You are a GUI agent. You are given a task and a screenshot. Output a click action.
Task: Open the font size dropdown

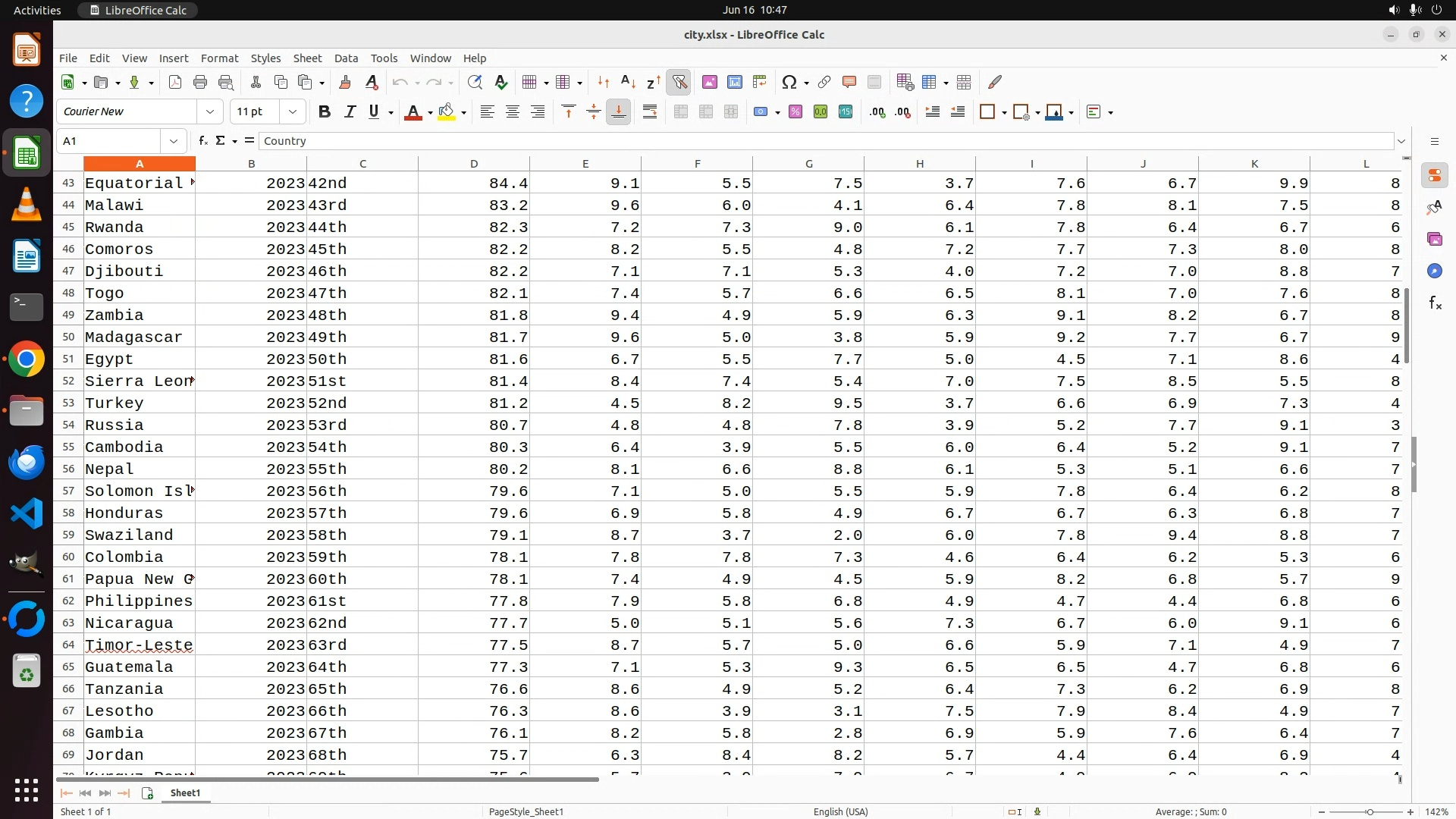click(293, 112)
